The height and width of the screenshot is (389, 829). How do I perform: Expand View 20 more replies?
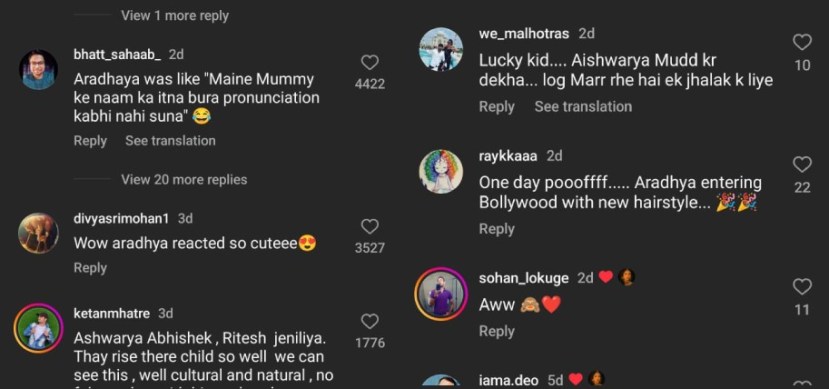(x=184, y=180)
